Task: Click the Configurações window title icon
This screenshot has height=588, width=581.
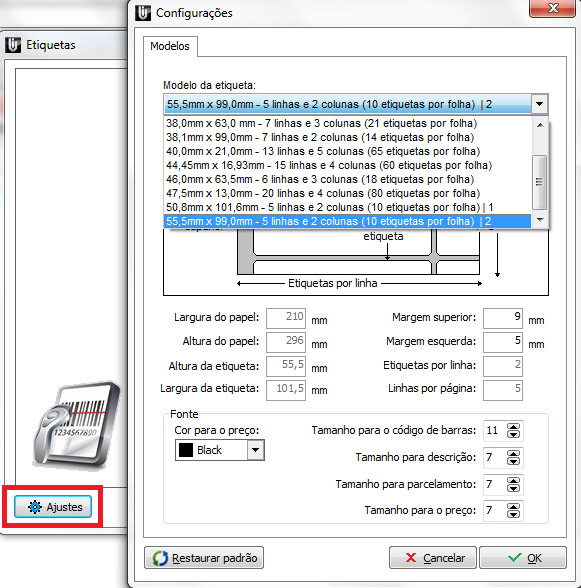Action: 143,13
